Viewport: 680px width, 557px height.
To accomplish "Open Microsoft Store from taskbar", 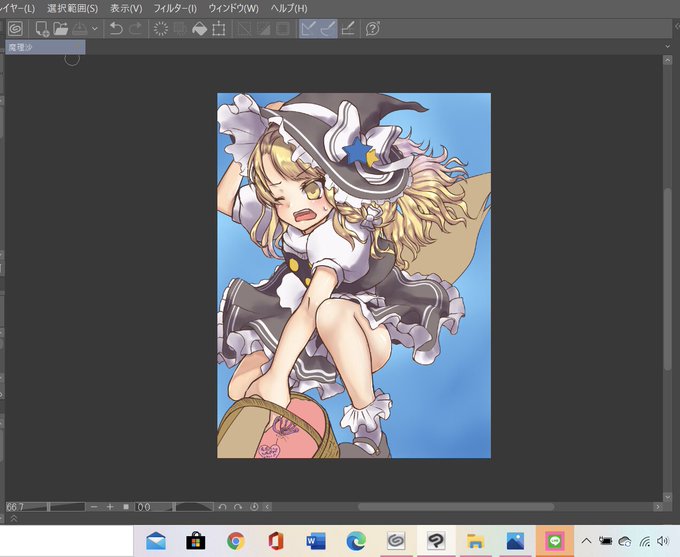I will coord(196,541).
